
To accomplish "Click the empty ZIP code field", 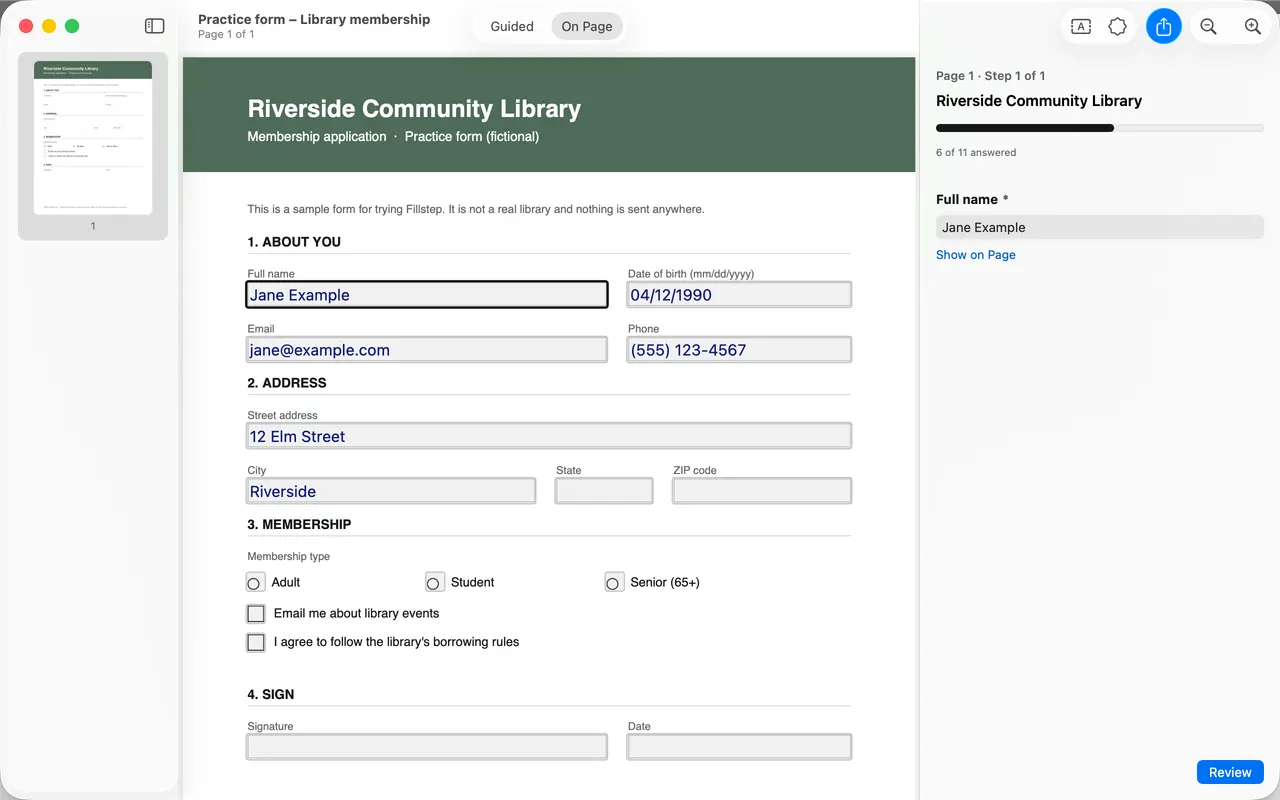I will (762, 491).
